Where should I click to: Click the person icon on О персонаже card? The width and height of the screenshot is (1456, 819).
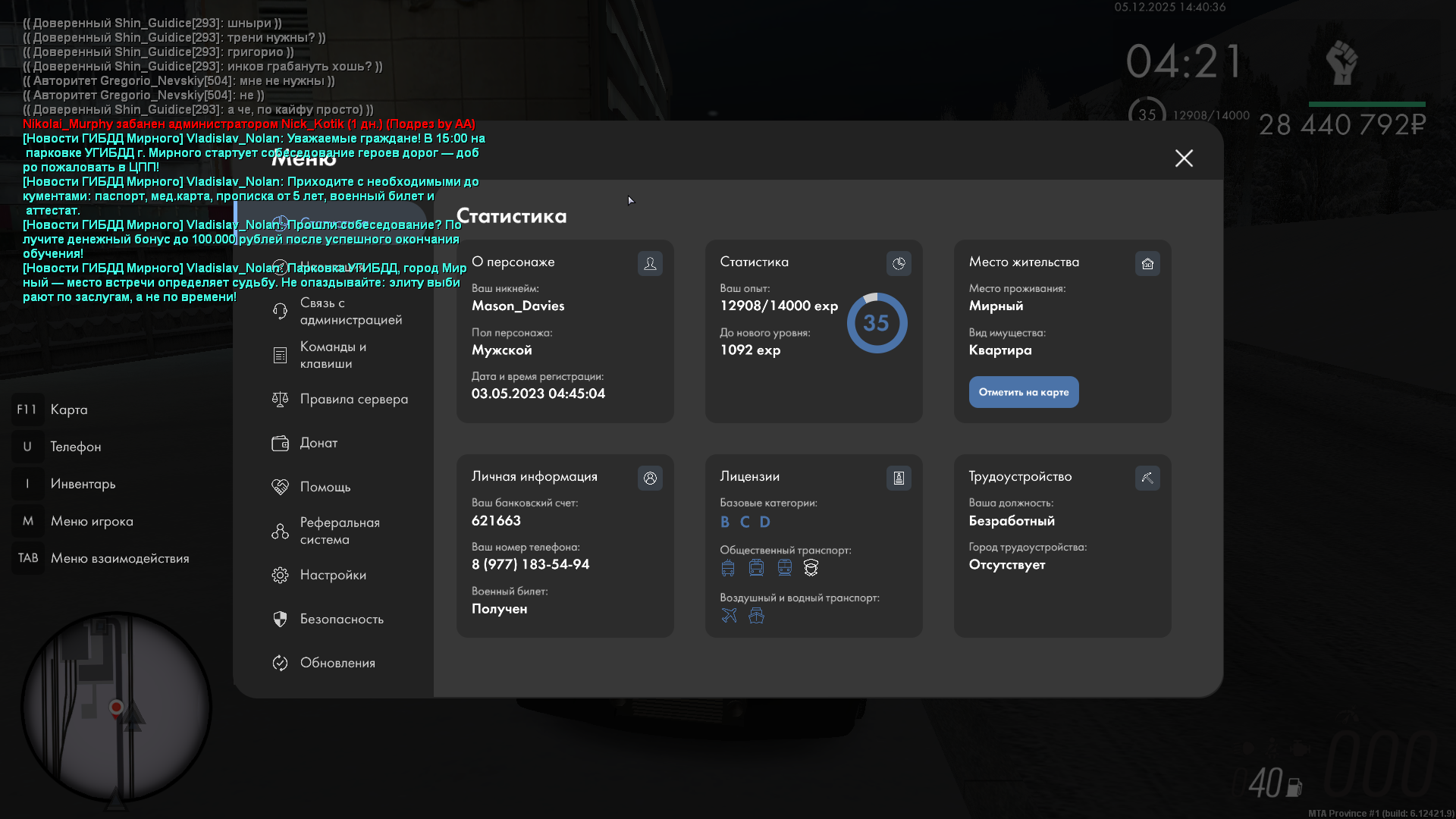coord(649,264)
